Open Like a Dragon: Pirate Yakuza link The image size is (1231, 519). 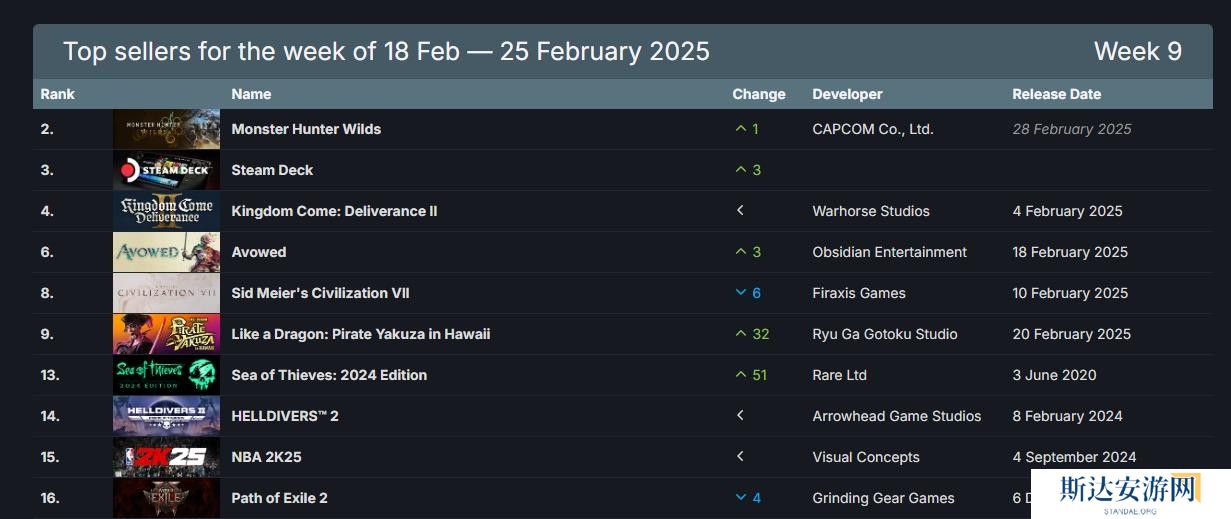coord(360,334)
